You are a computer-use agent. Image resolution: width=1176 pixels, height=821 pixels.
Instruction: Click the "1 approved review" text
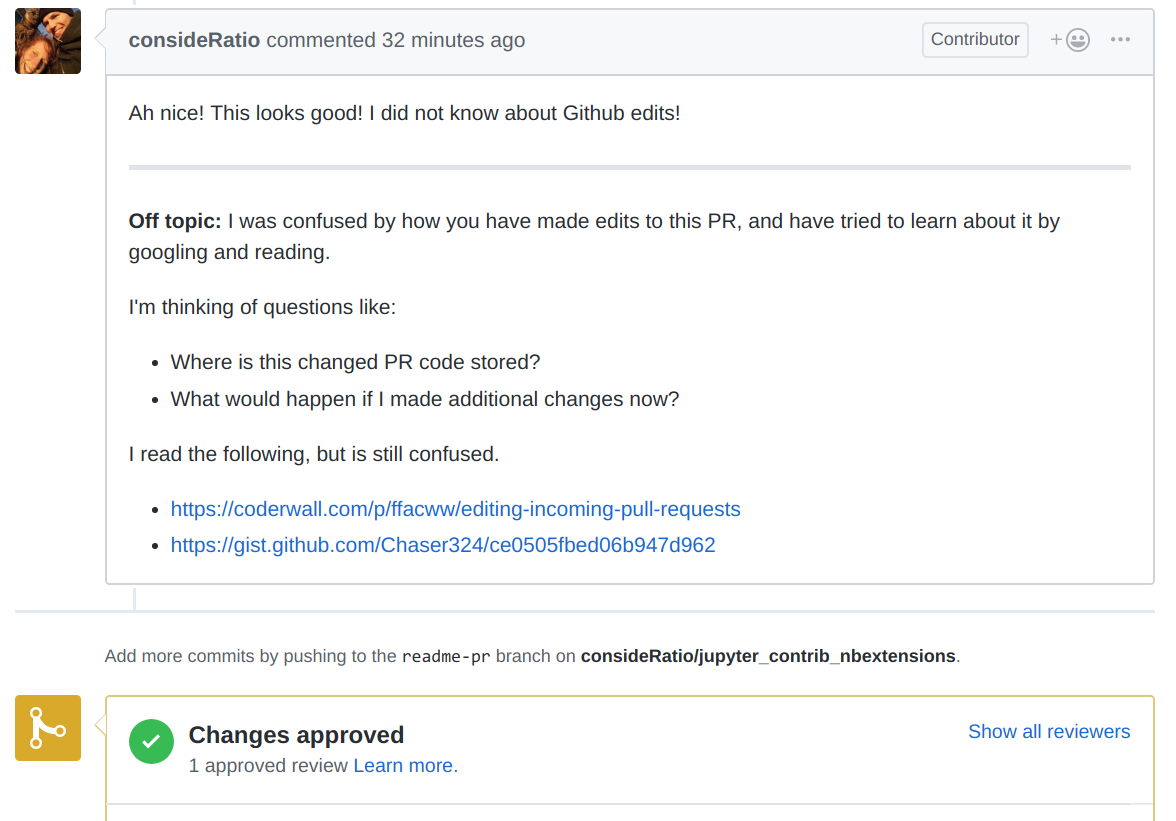(x=269, y=766)
